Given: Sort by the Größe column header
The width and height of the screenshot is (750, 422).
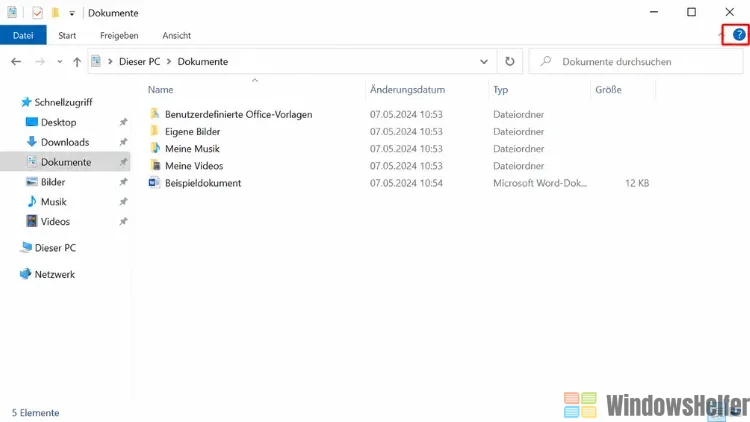Looking at the screenshot, I should click(608, 89).
